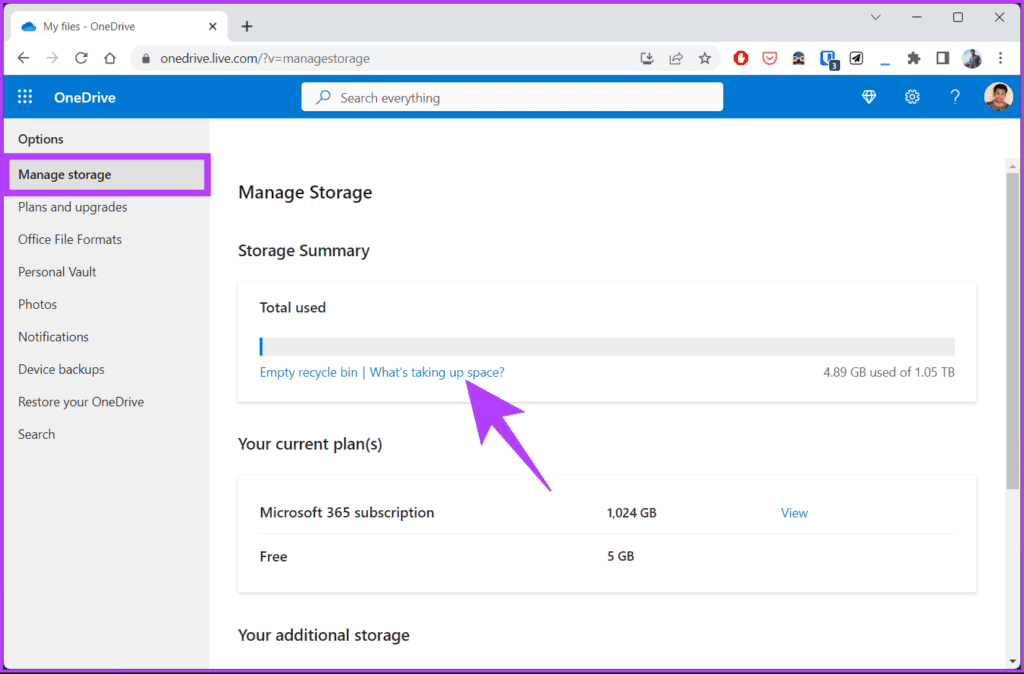The height and width of the screenshot is (674, 1024).
Task: Click the install app icon in address bar
Action: (647, 58)
